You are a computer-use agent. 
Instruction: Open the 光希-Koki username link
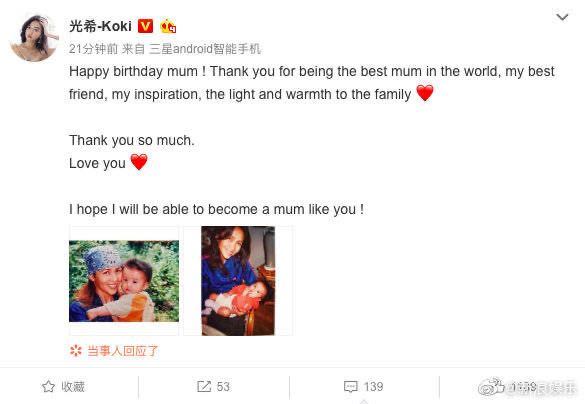tap(100, 26)
